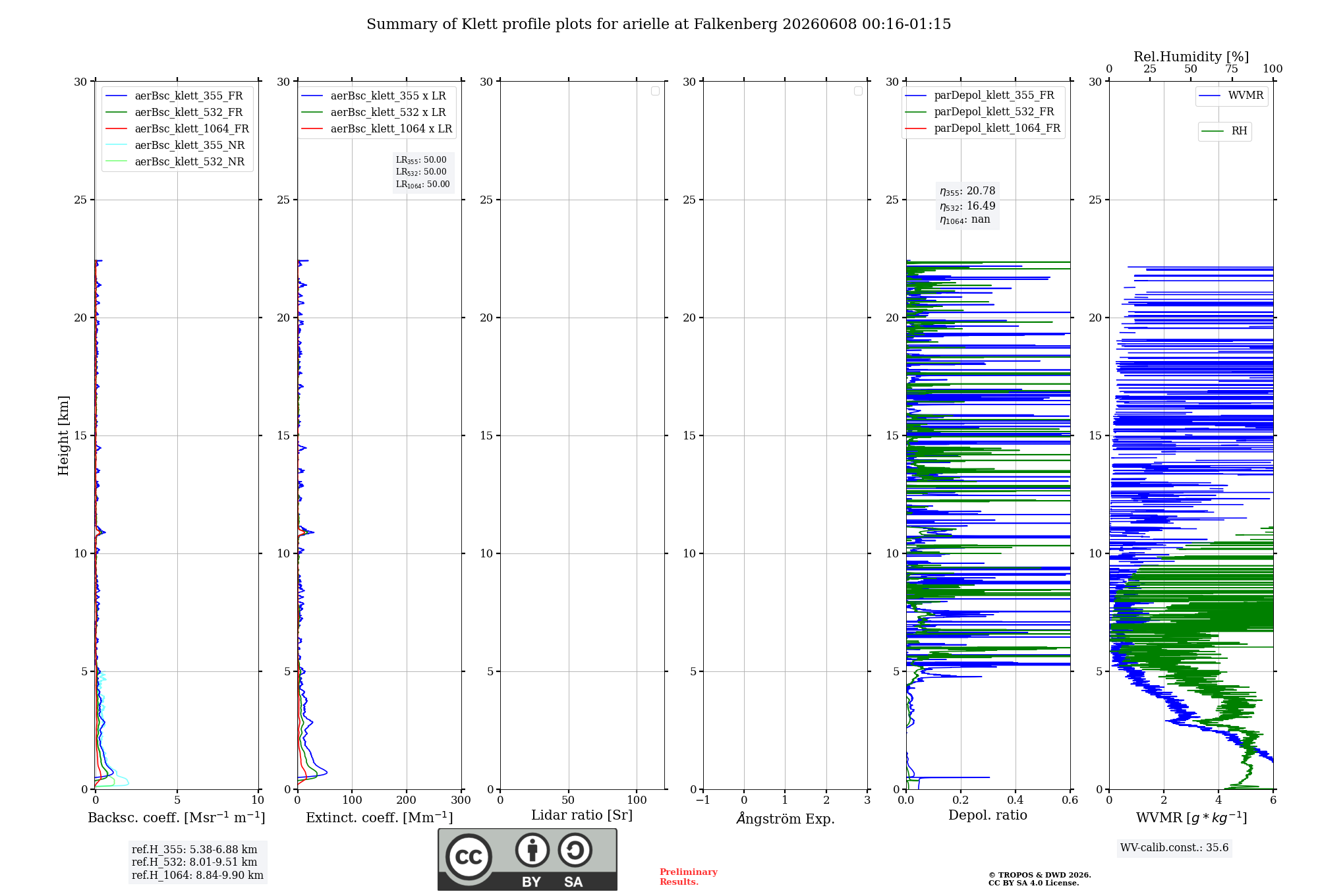
Task: Click the WV-calib.const.: 35.6 label
Action: tap(1174, 848)
